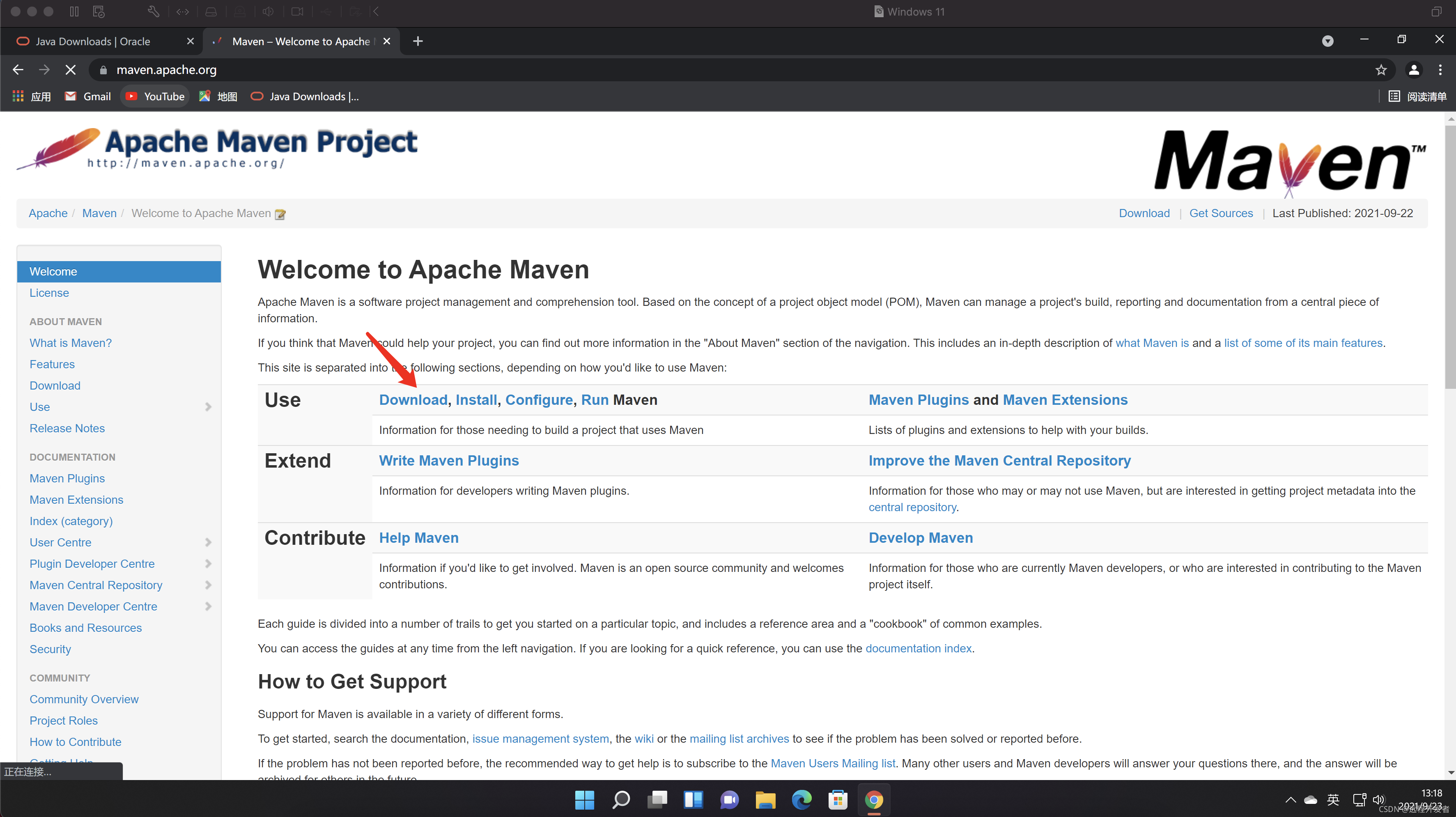Open Chrome three-dot menu
This screenshot has height=817, width=1456.
click(x=1440, y=69)
